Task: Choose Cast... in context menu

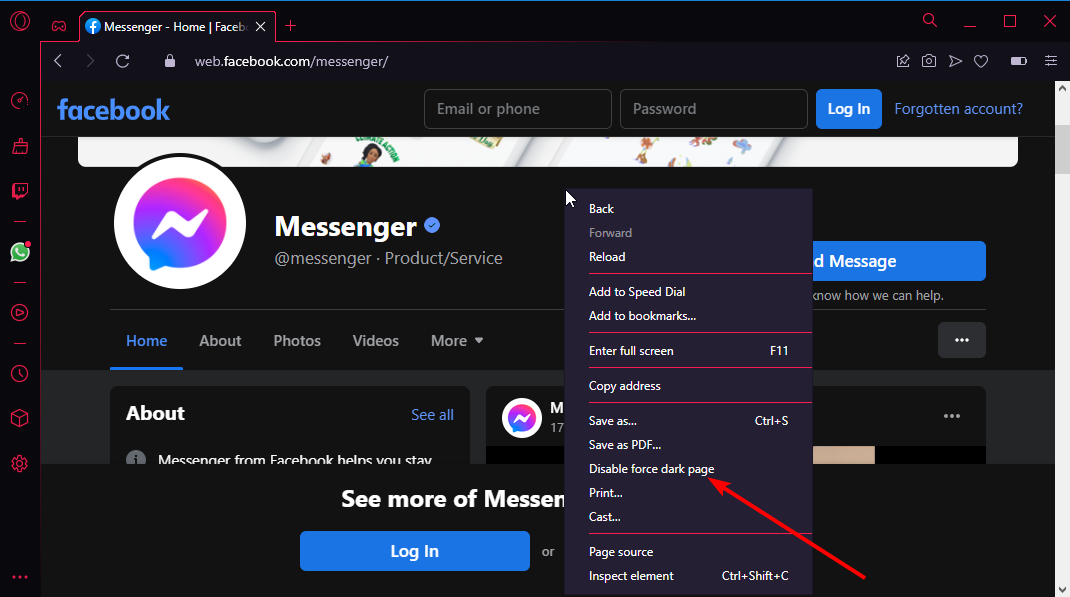Action: (689, 516)
